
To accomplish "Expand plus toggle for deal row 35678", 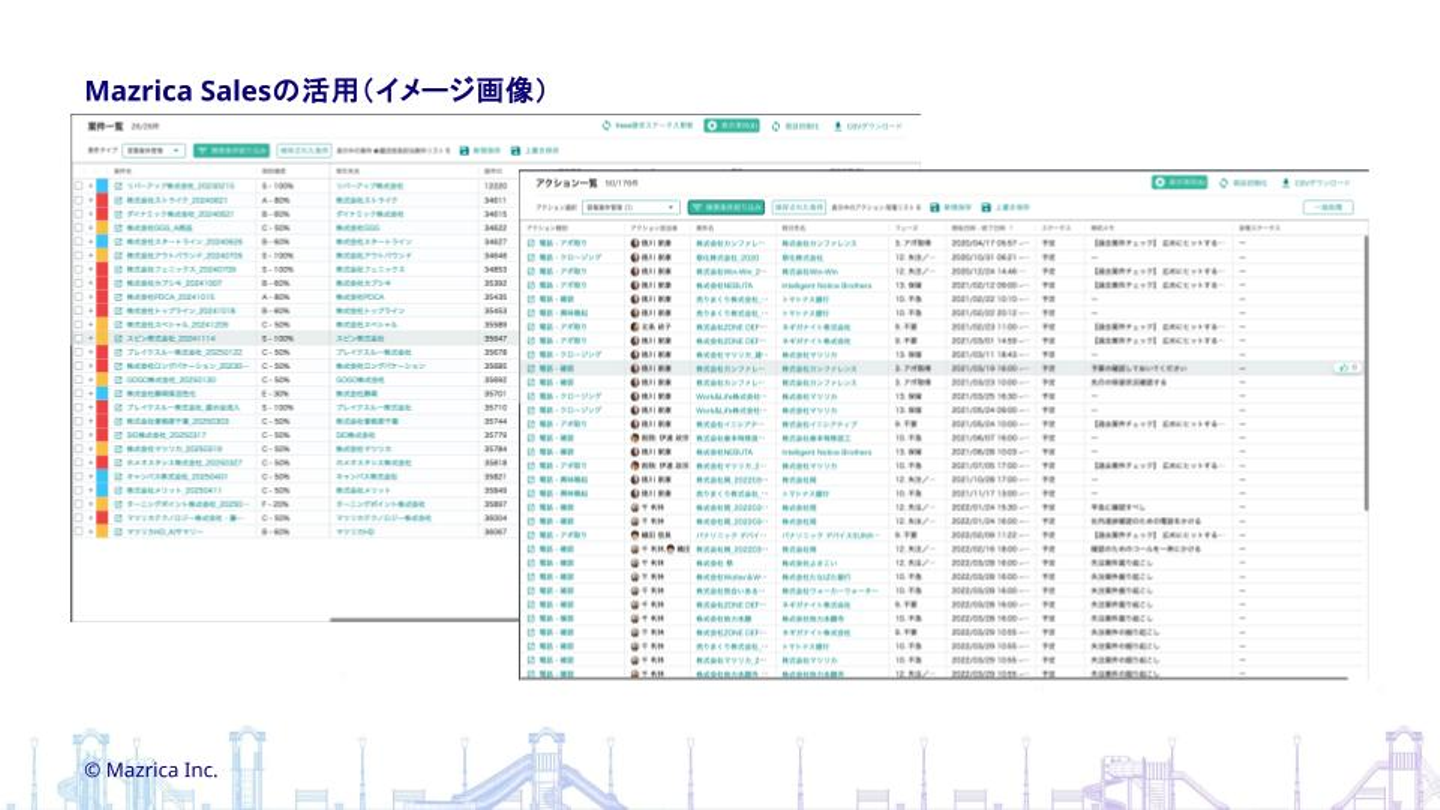I will (90, 352).
